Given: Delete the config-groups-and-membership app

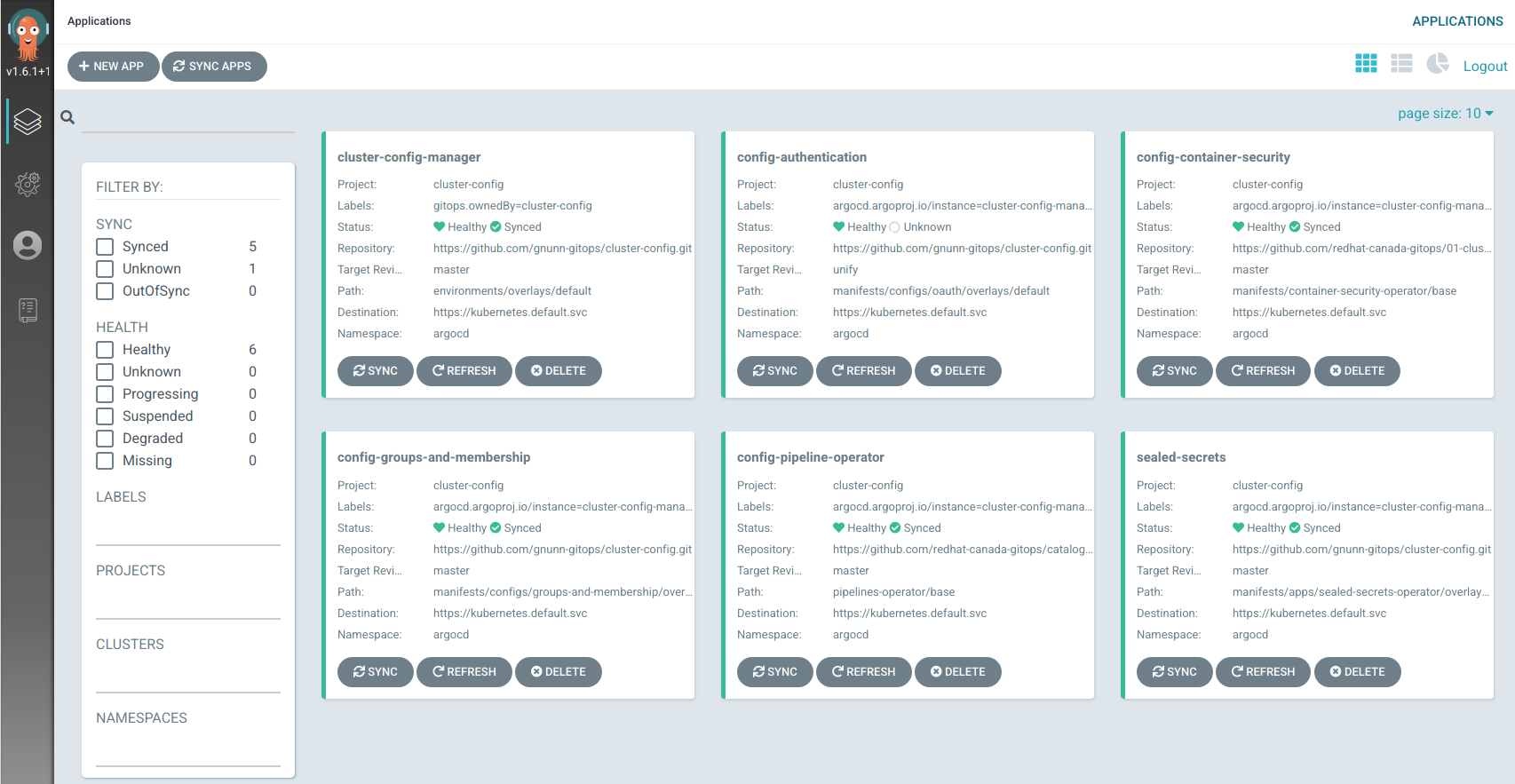Looking at the screenshot, I should [x=559, y=672].
